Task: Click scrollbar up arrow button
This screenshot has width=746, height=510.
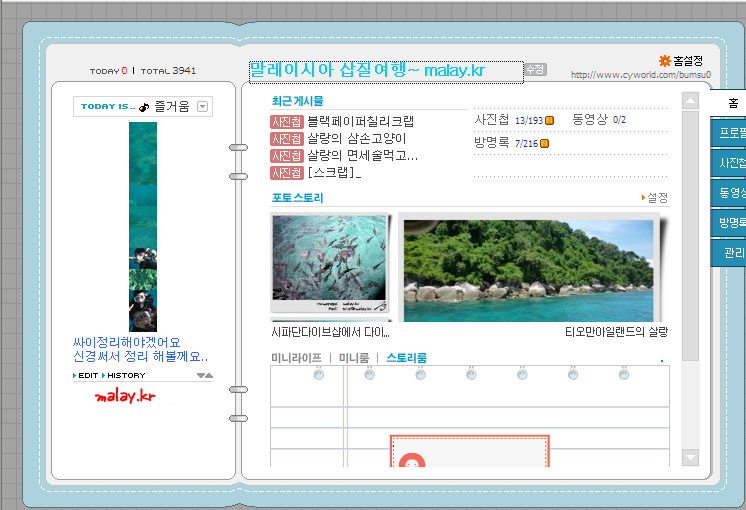Action: [x=690, y=100]
